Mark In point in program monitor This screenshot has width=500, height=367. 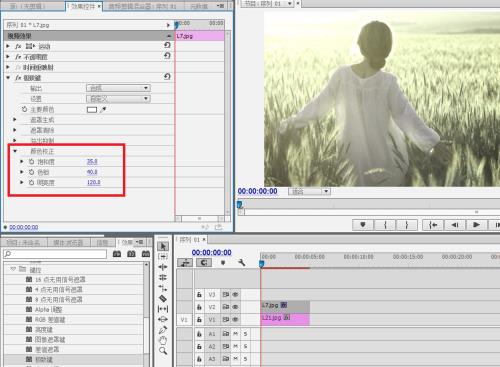(385, 225)
